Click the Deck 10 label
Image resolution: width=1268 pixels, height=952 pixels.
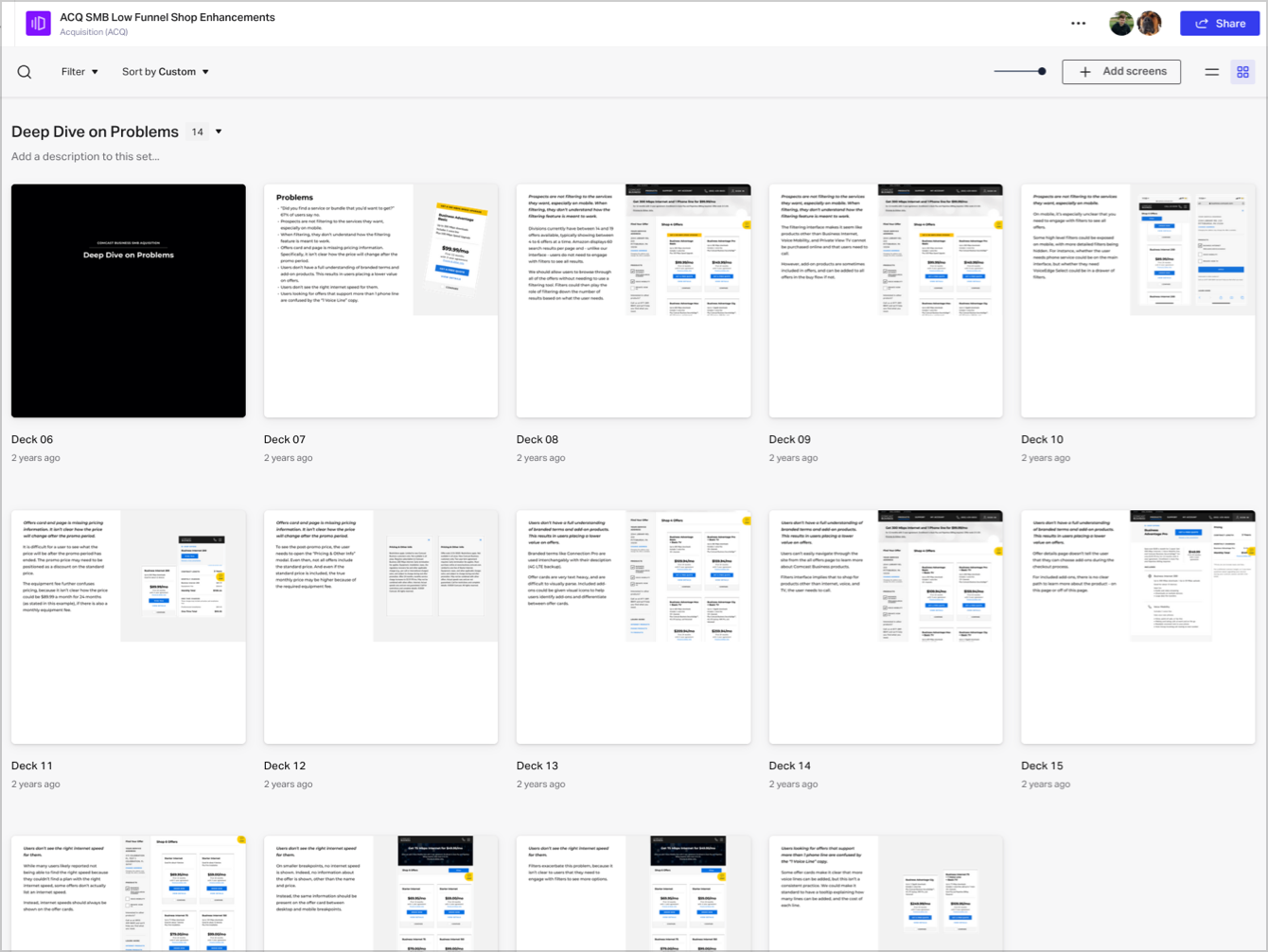point(1042,439)
